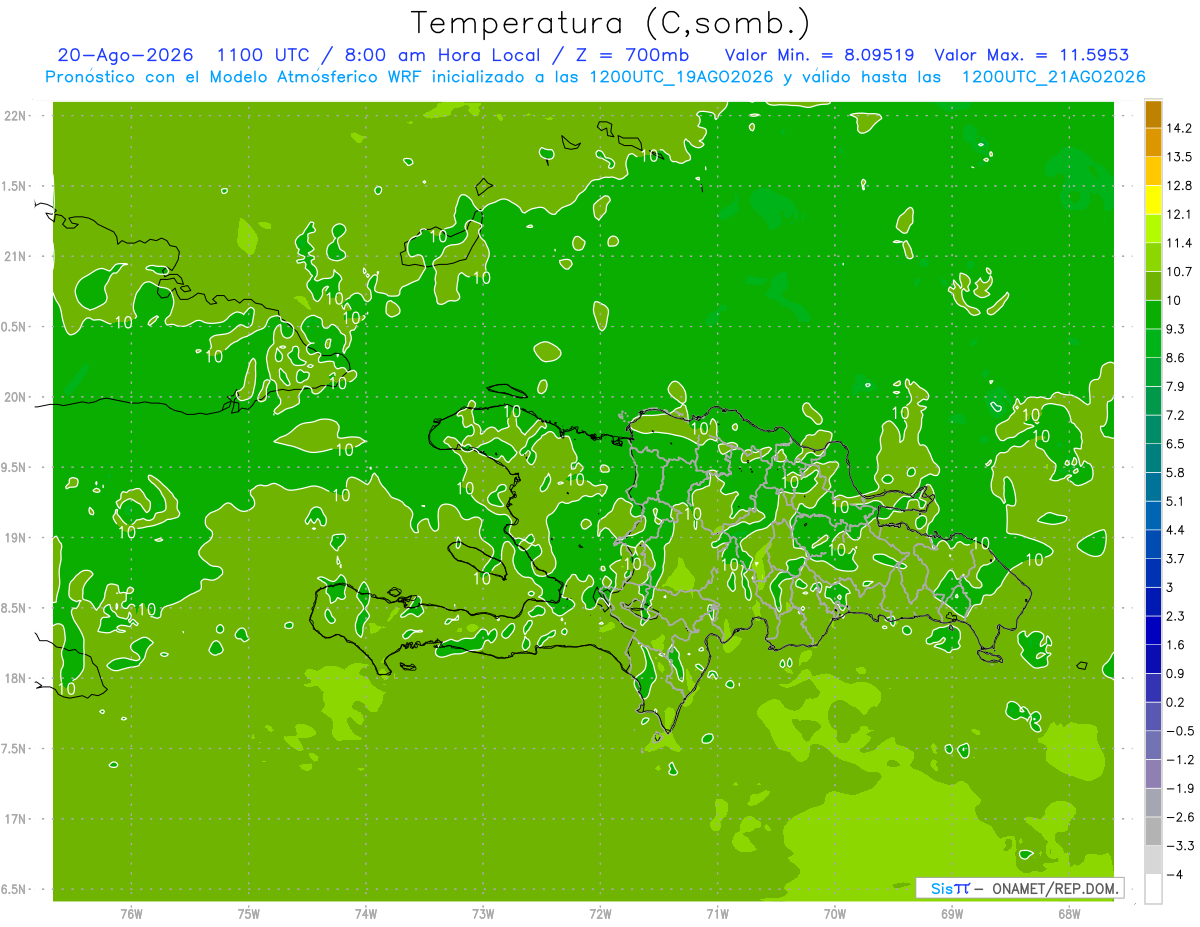Image resolution: width=1200 pixels, height=927 pixels.
Task: Click the yellow swatch between 12.1 and 12.8
Action: pyautogui.click(x=1153, y=200)
